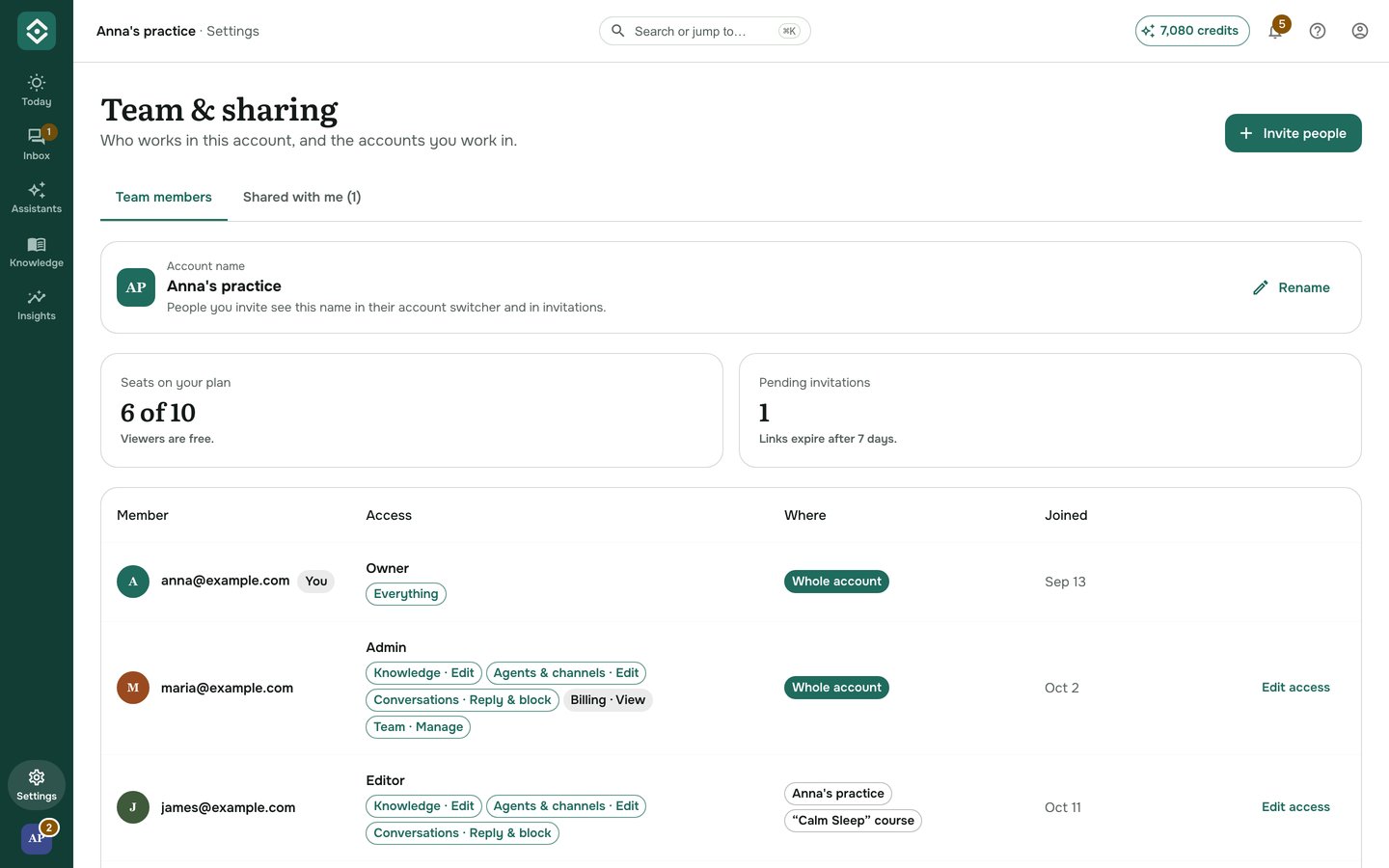Click the app logo at top left
The height and width of the screenshot is (868, 1389).
pyautogui.click(x=37, y=31)
